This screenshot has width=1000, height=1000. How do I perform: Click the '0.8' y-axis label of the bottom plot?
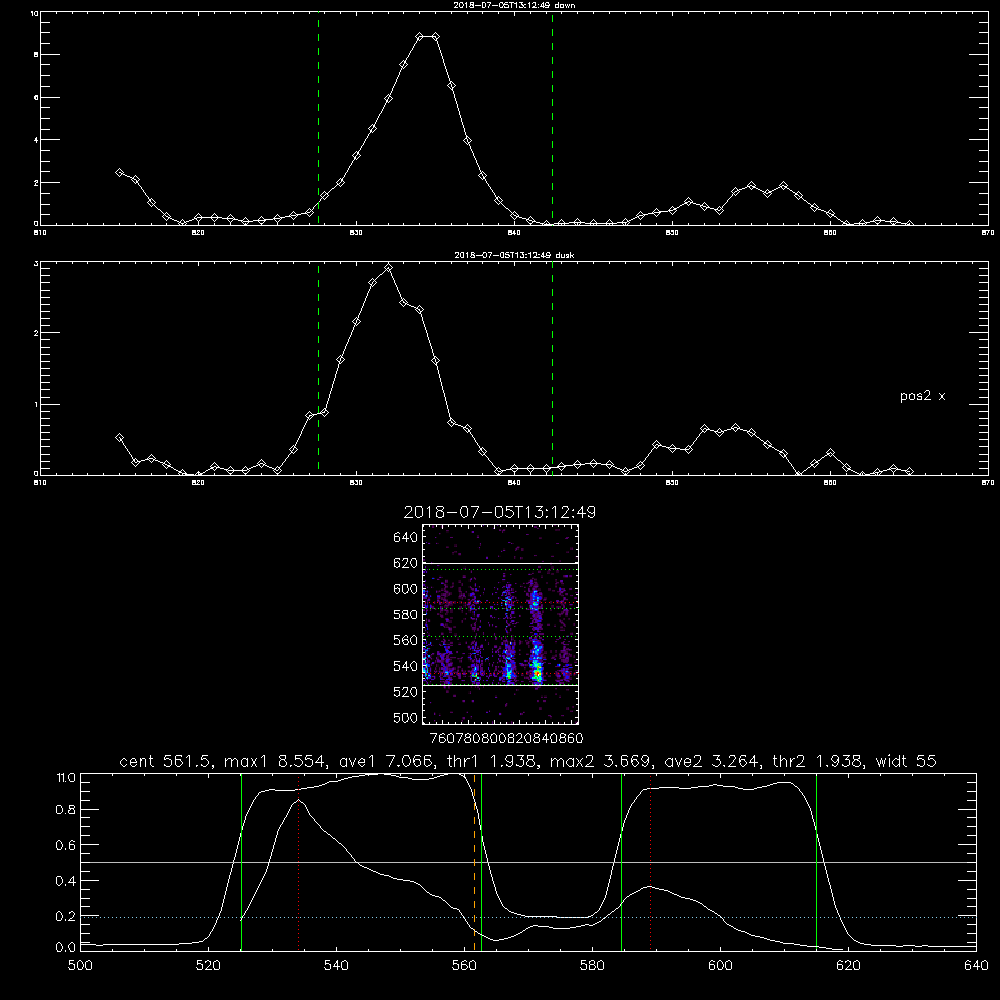point(66,810)
